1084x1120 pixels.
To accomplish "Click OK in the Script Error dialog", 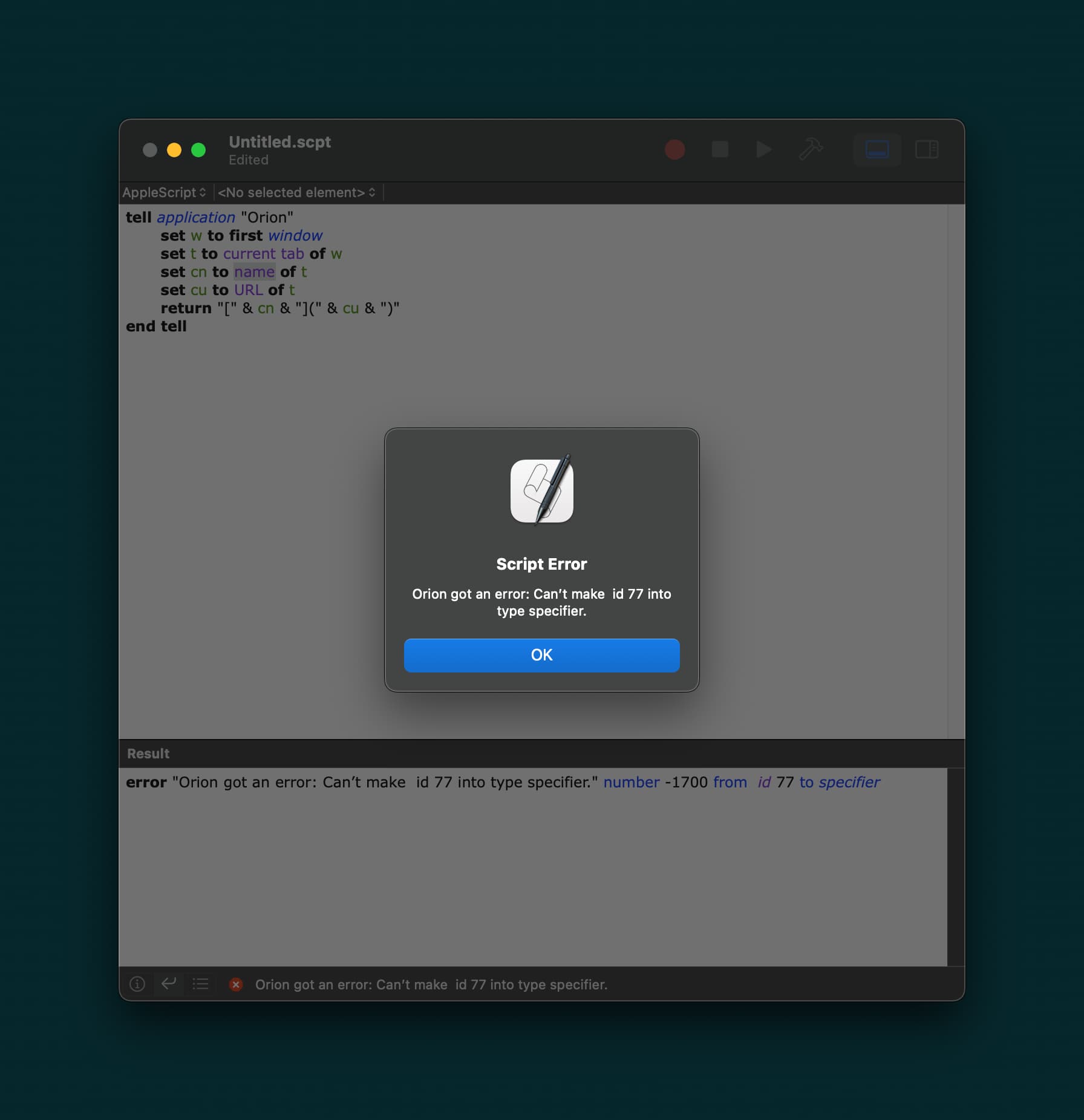I will (x=541, y=655).
